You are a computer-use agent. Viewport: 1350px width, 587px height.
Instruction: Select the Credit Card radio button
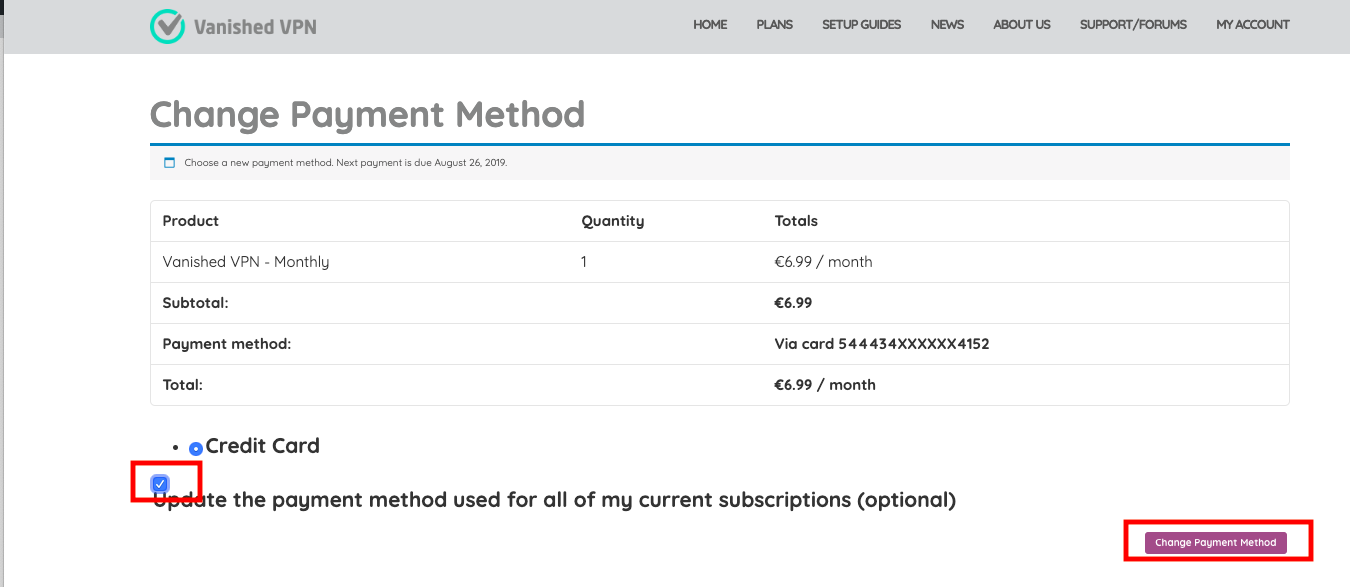(196, 449)
